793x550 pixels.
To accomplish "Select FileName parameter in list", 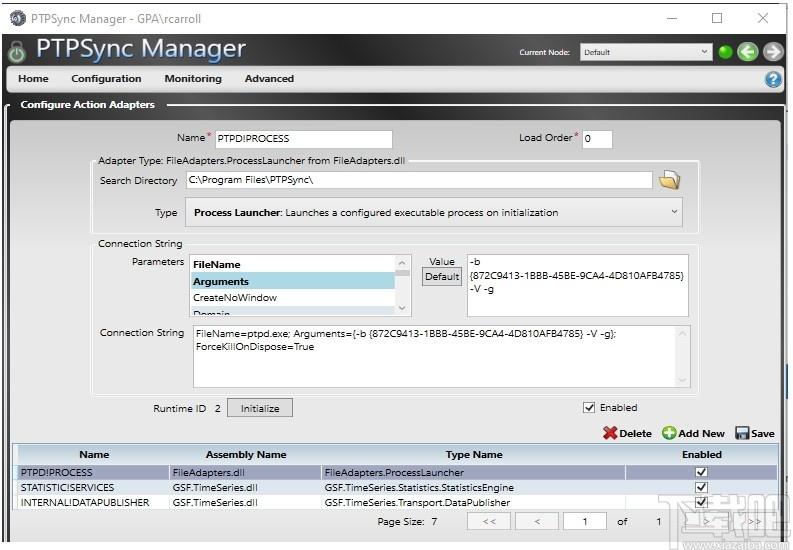I will [292, 264].
